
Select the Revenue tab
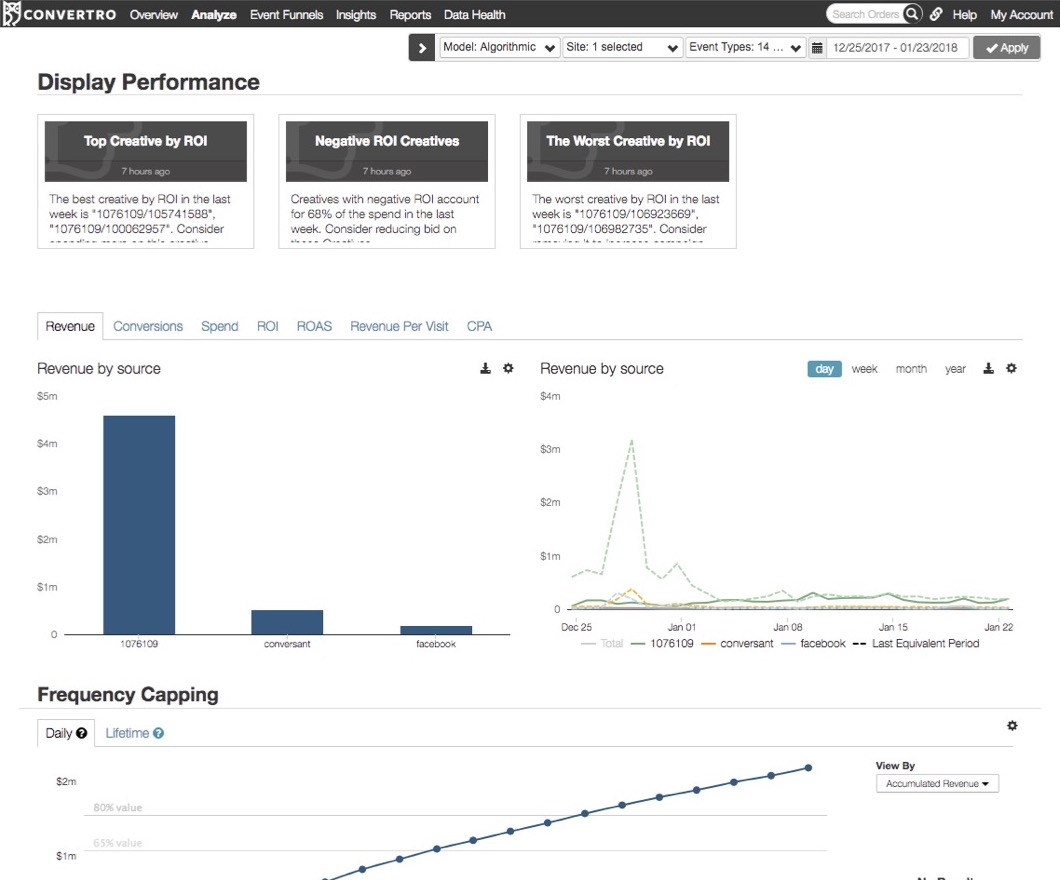pyautogui.click(x=70, y=326)
